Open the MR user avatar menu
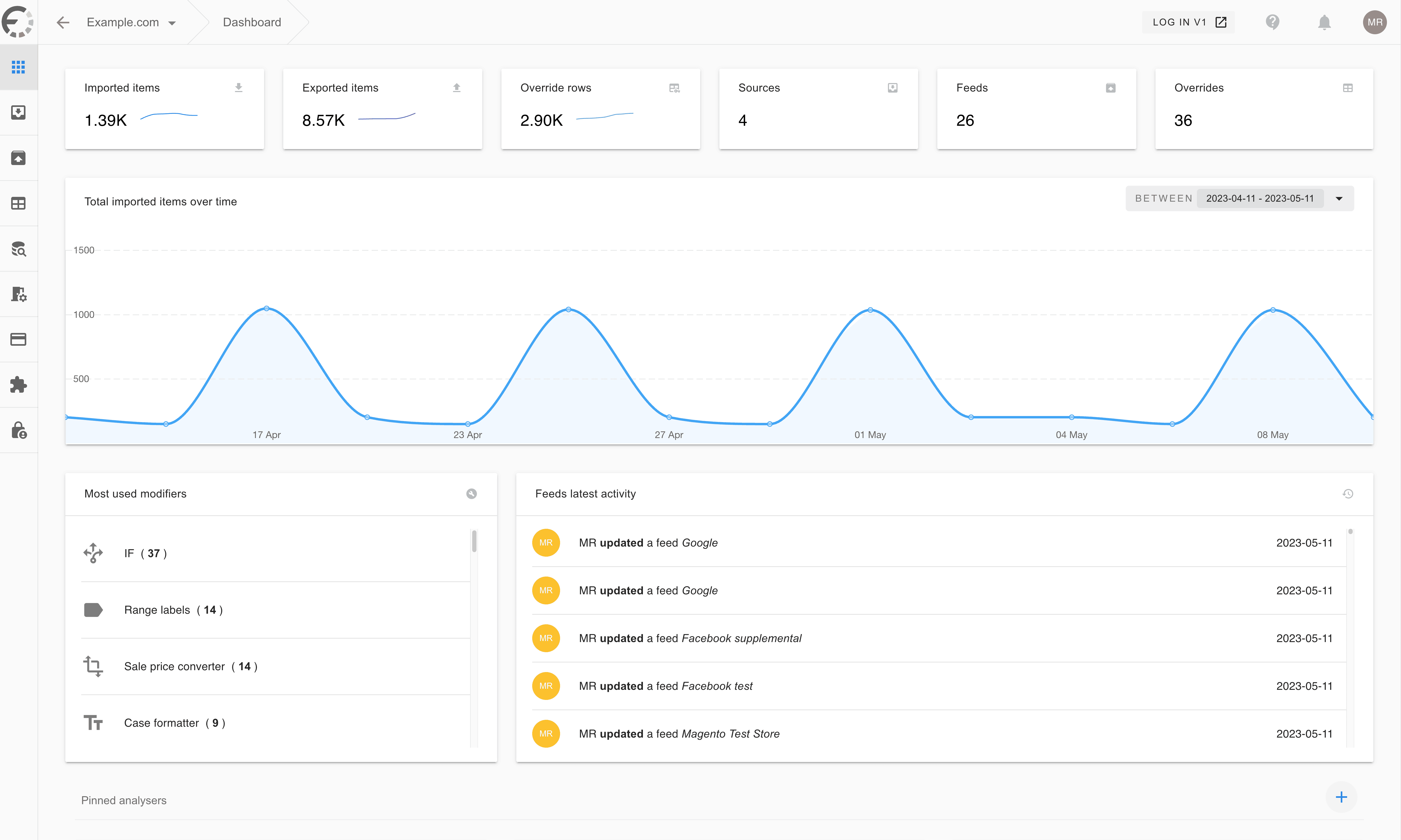Viewport: 1401px width, 840px height. click(x=1374, y=22)
